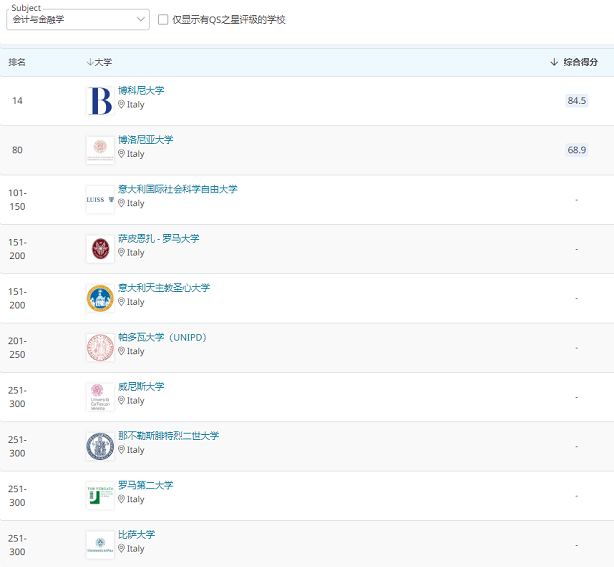Open 意大利天主教圣心大学 link
Image resolution: width=614 pixels, height=567 pixels.
coord(164,288)
